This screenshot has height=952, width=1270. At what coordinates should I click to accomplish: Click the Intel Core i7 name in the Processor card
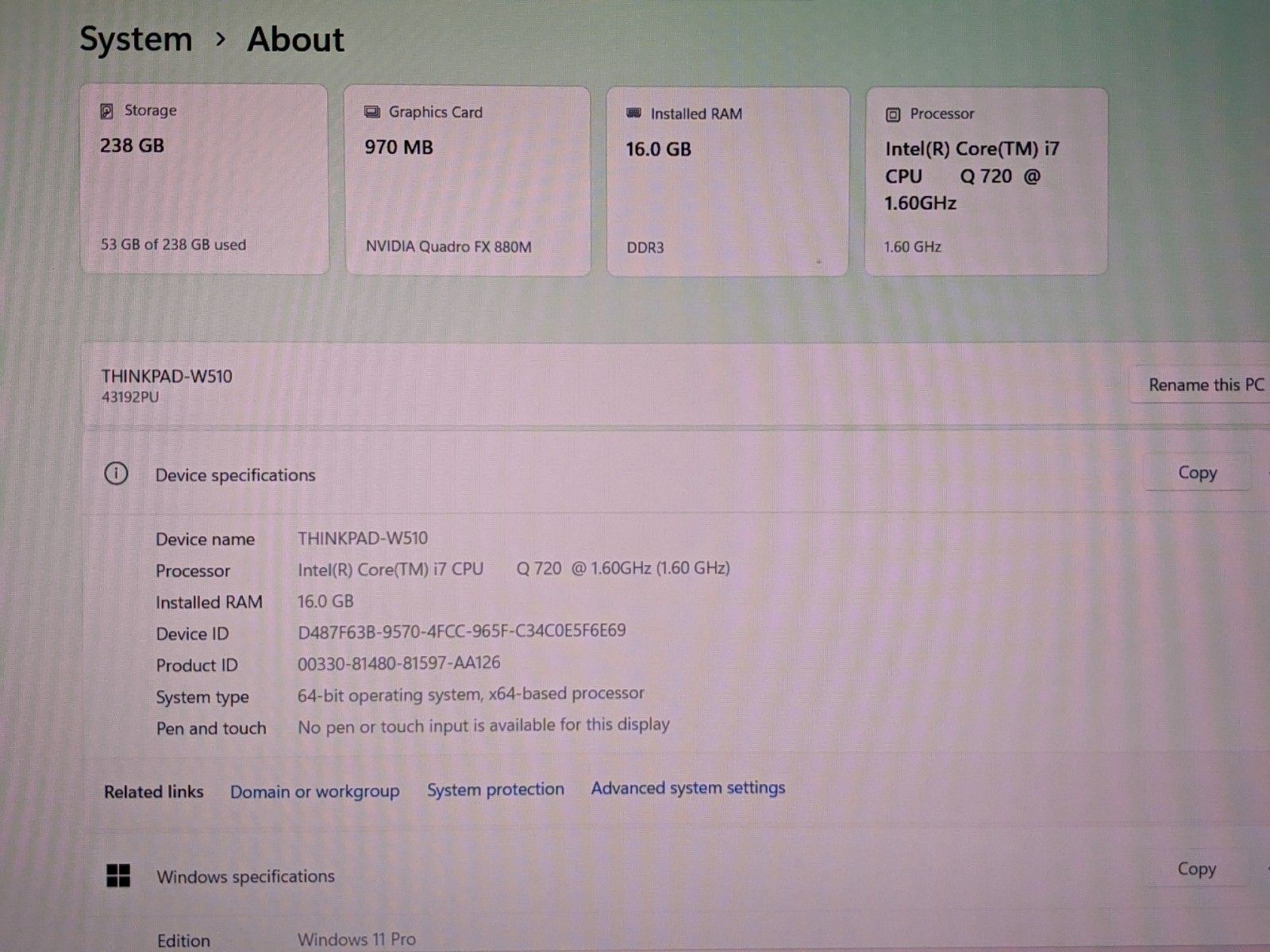[972, 176]
